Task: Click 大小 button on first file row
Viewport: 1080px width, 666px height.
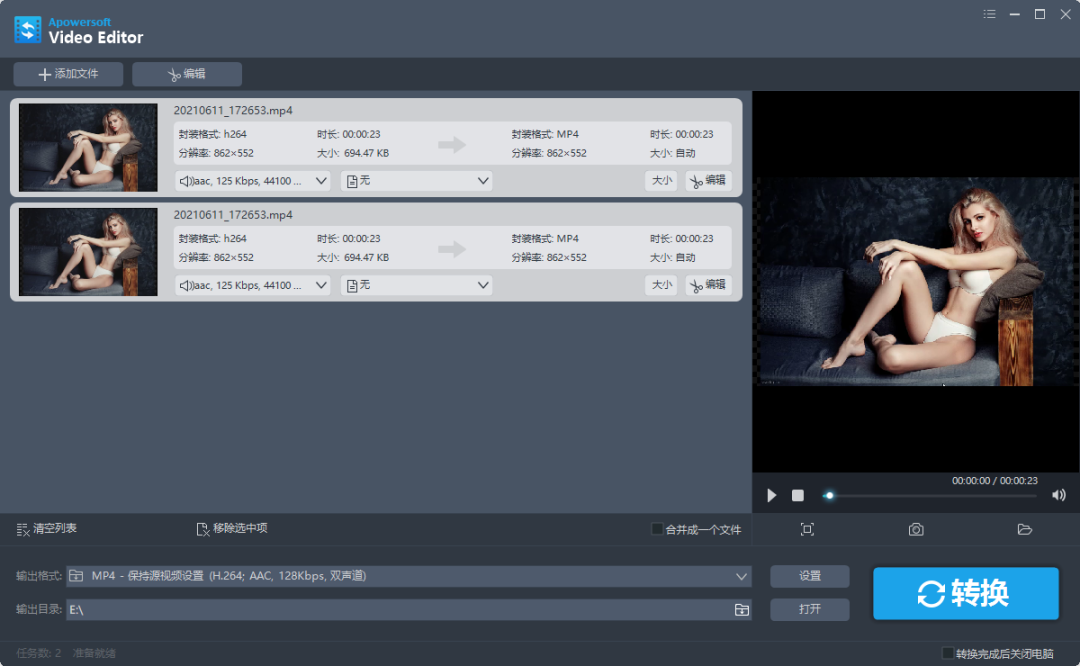Action: 661,180
